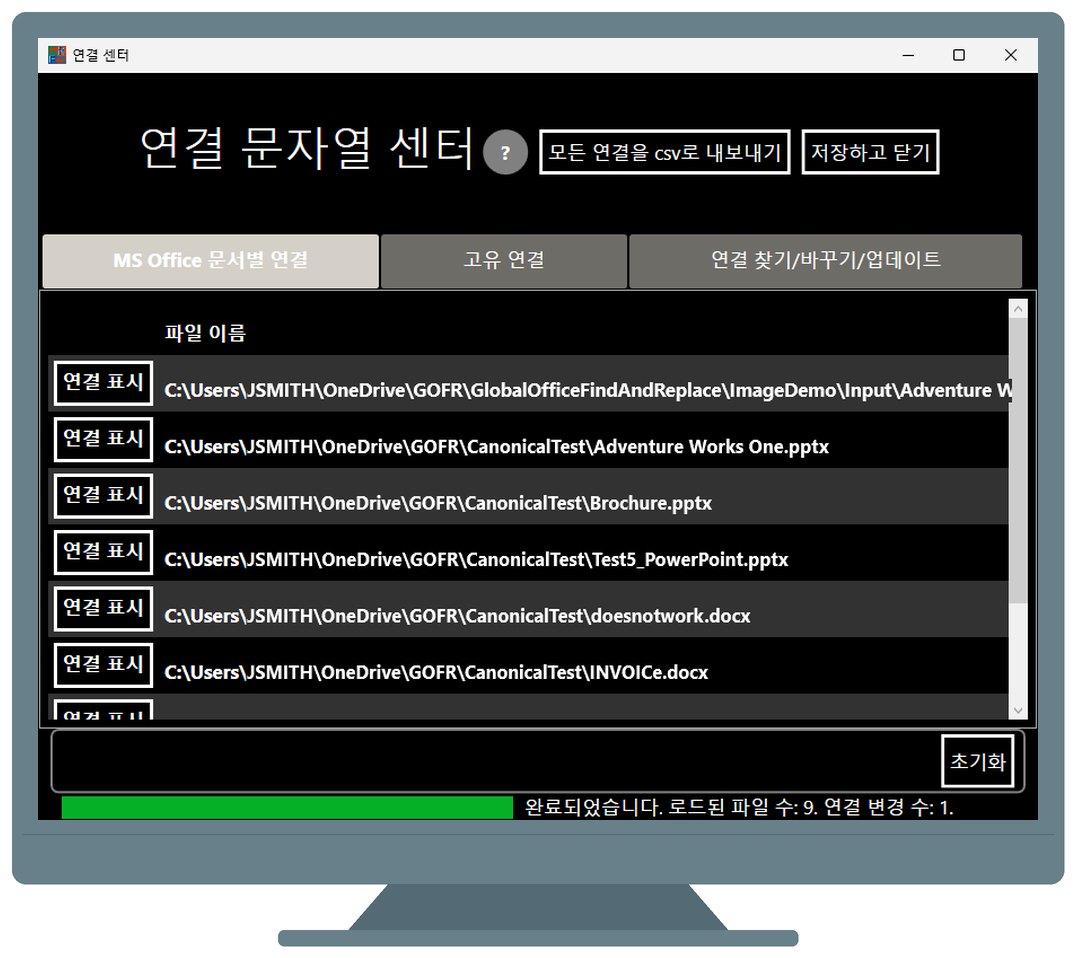The image size is (1076, 958).
Task: Close the 연결 센터 window
Action: point(1010,55)
